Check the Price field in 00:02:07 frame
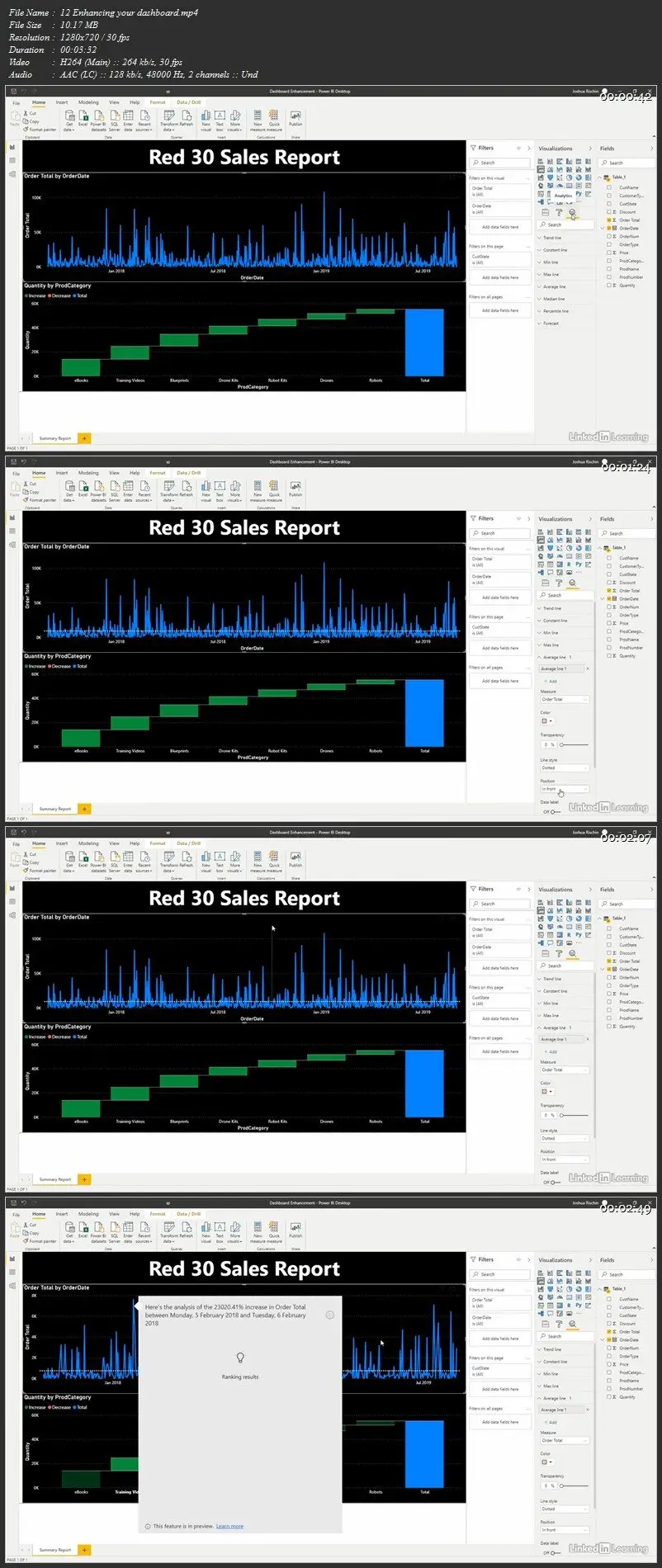Screen dimensions: 662x1568 tap(609, 994)
